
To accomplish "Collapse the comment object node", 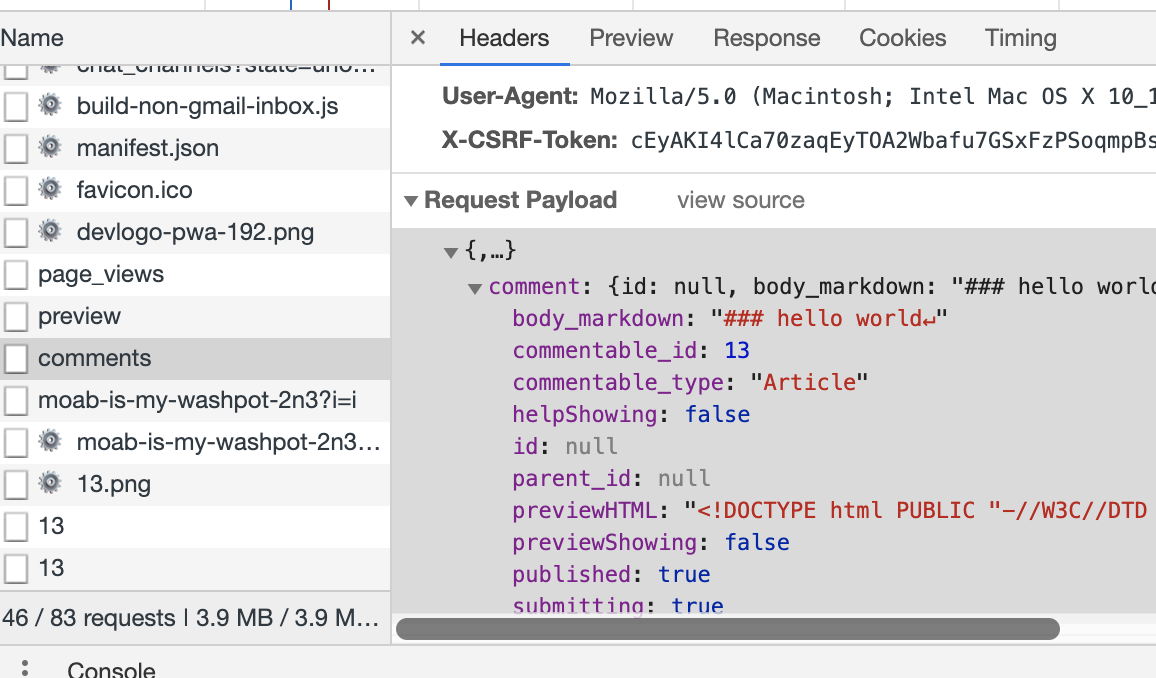I will (x=475, y=288).
